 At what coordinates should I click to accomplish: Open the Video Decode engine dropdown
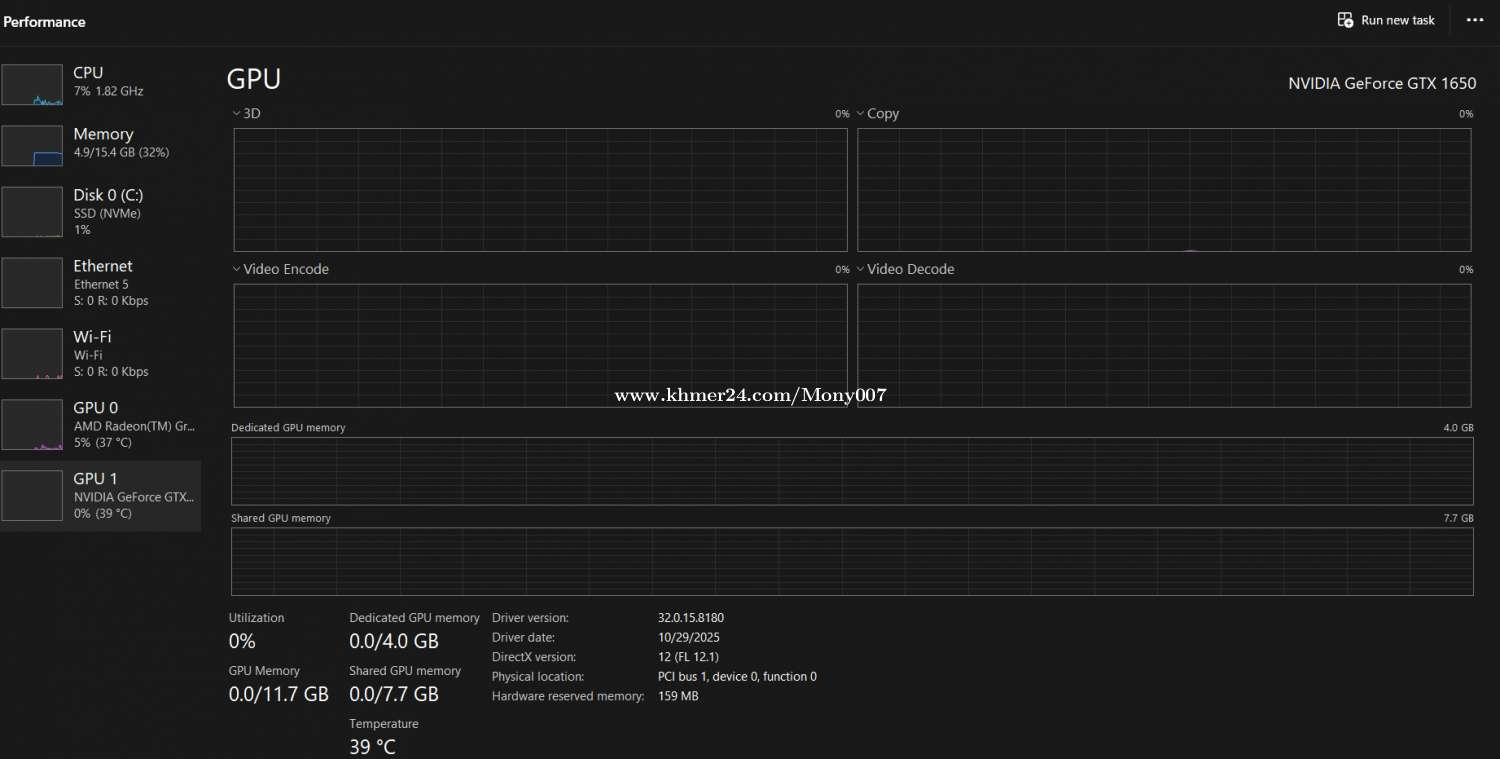(860, 269)
